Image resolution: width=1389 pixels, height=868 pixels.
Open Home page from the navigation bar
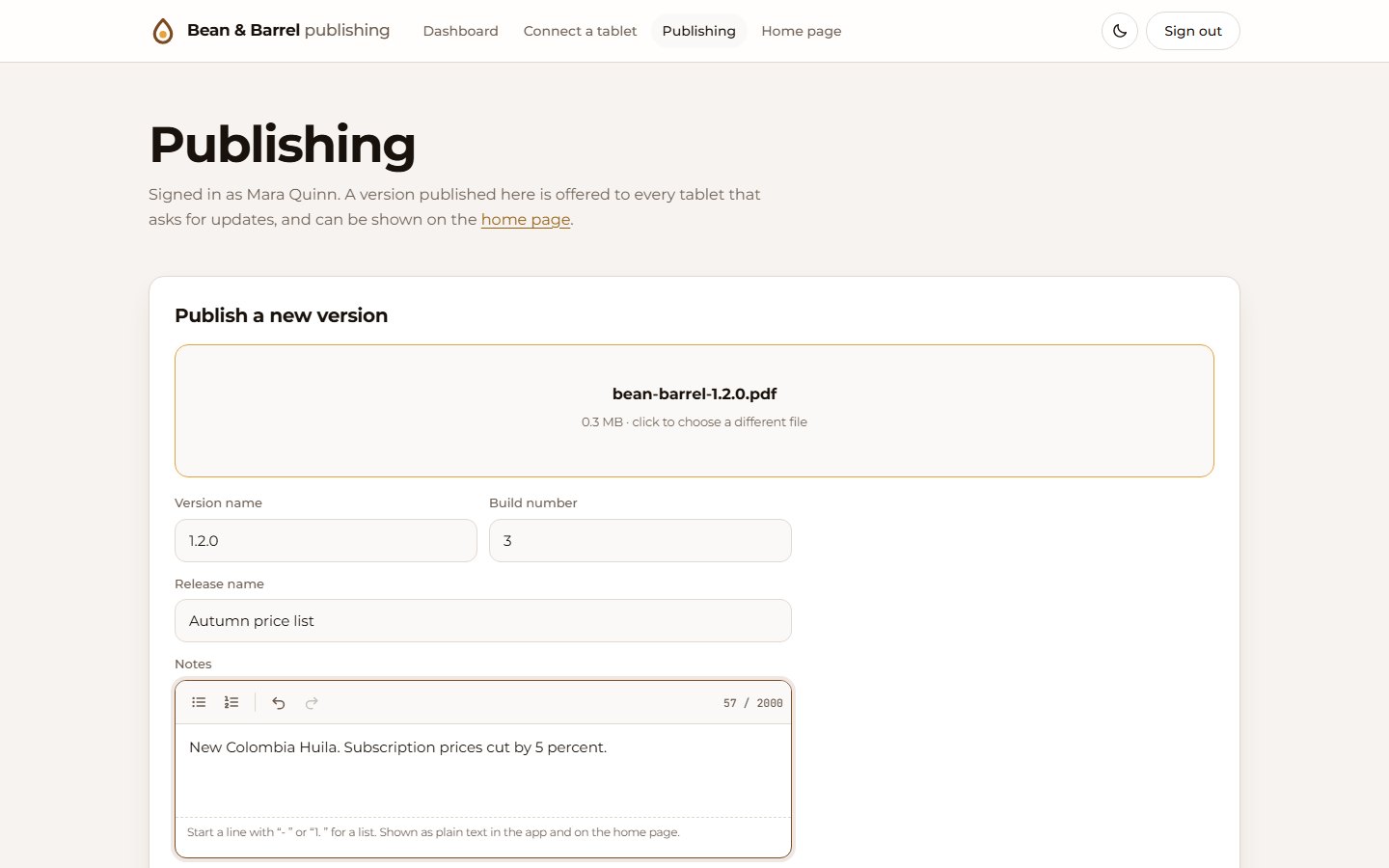(802, 31)
